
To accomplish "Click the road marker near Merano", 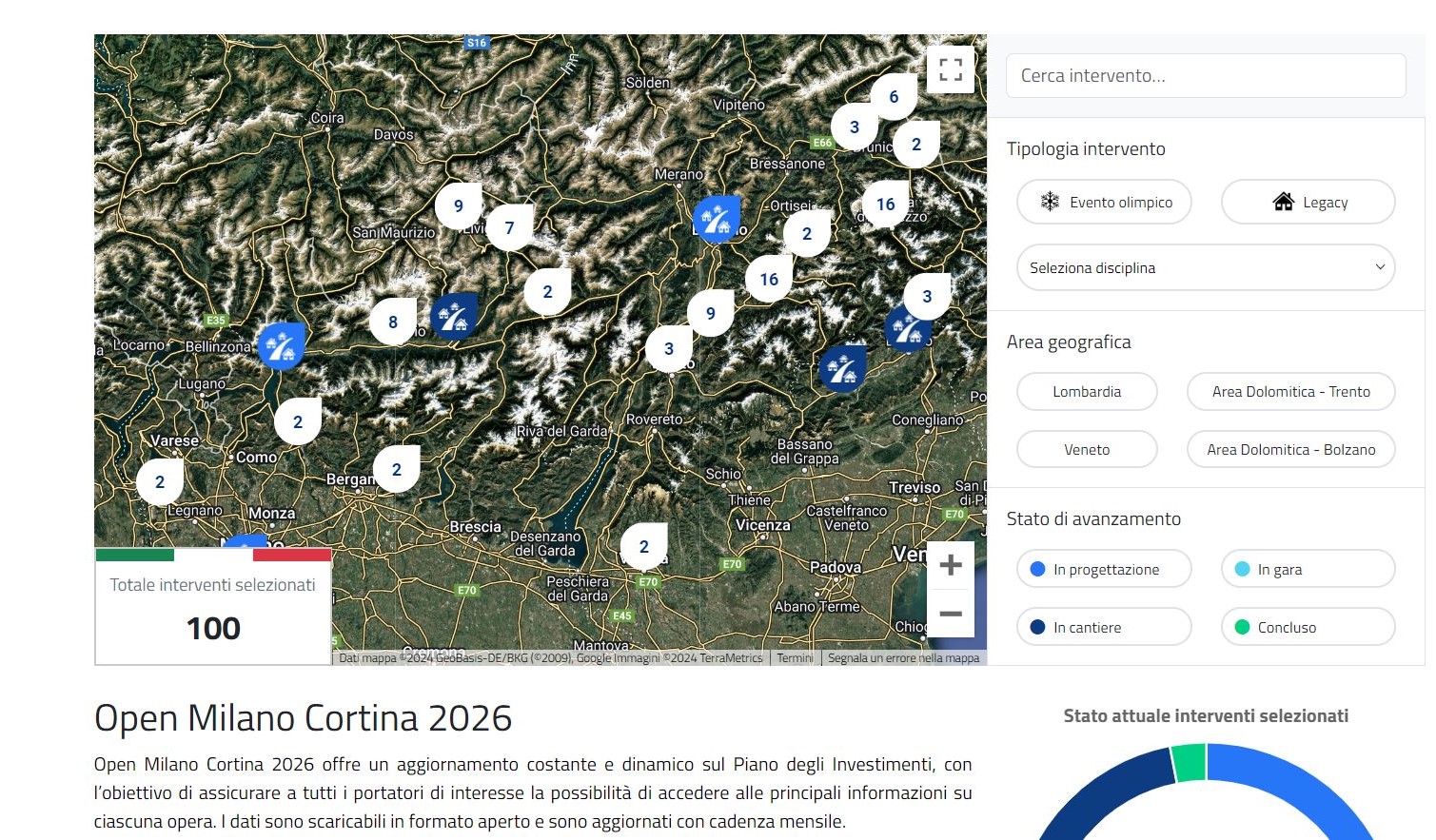I will 717,219.
